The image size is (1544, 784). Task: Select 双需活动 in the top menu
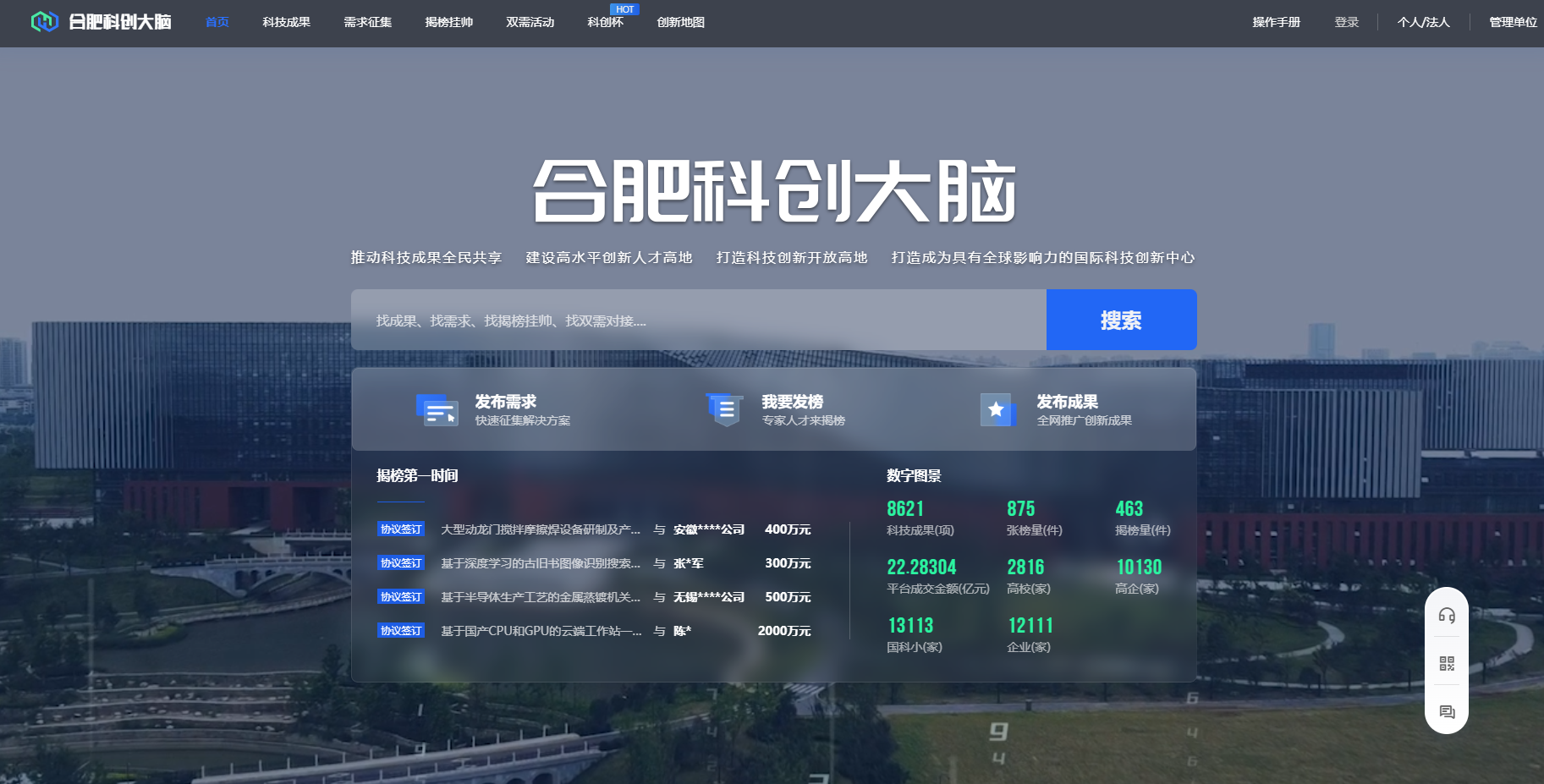(530, 23)
